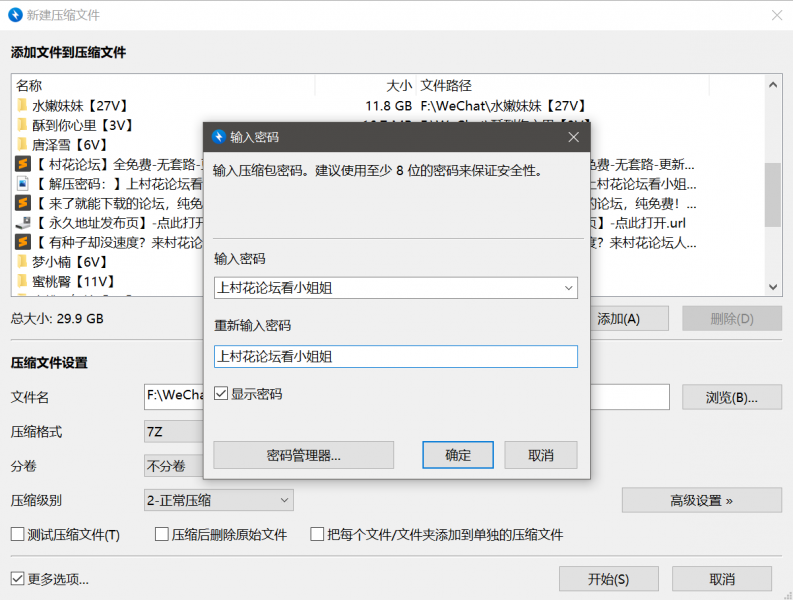Viewport: 793px width, 600px height.
Task: Enable 测试压缩文件(T) checkbox
Action: (x=17, y=535)
